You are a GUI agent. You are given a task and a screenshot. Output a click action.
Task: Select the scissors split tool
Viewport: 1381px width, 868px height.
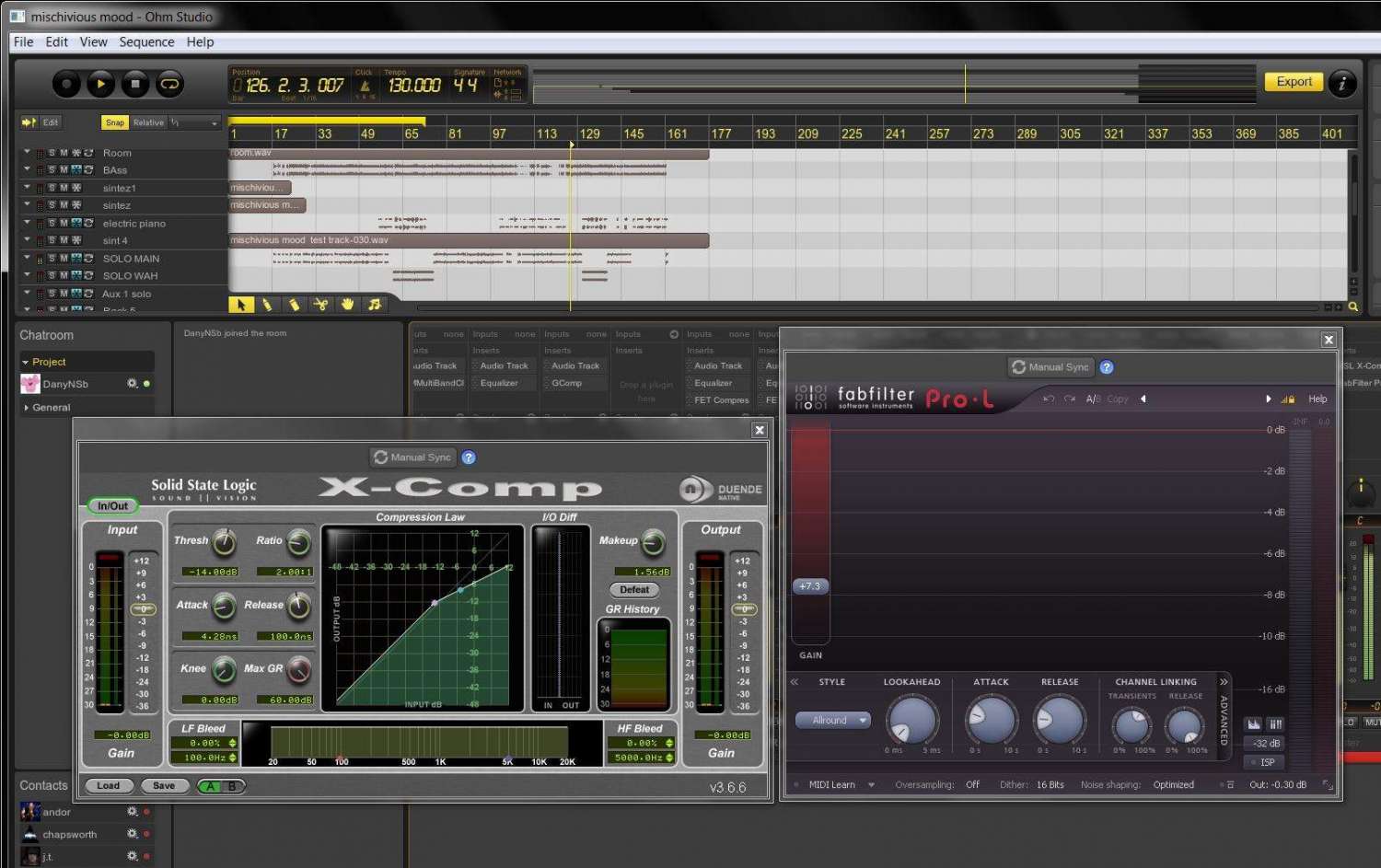pyautogui.click(x=320, y=305)
